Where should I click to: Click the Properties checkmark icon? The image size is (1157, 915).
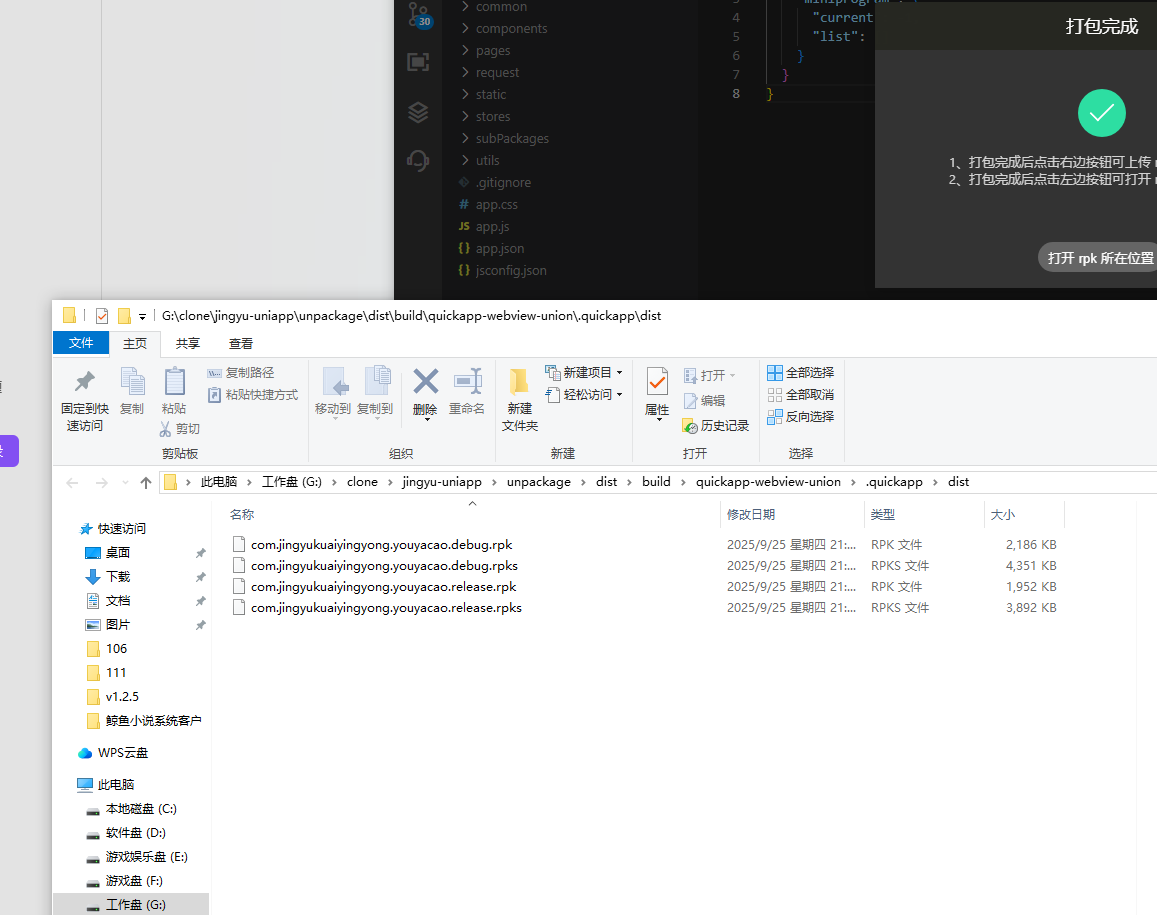coord(657,382)
